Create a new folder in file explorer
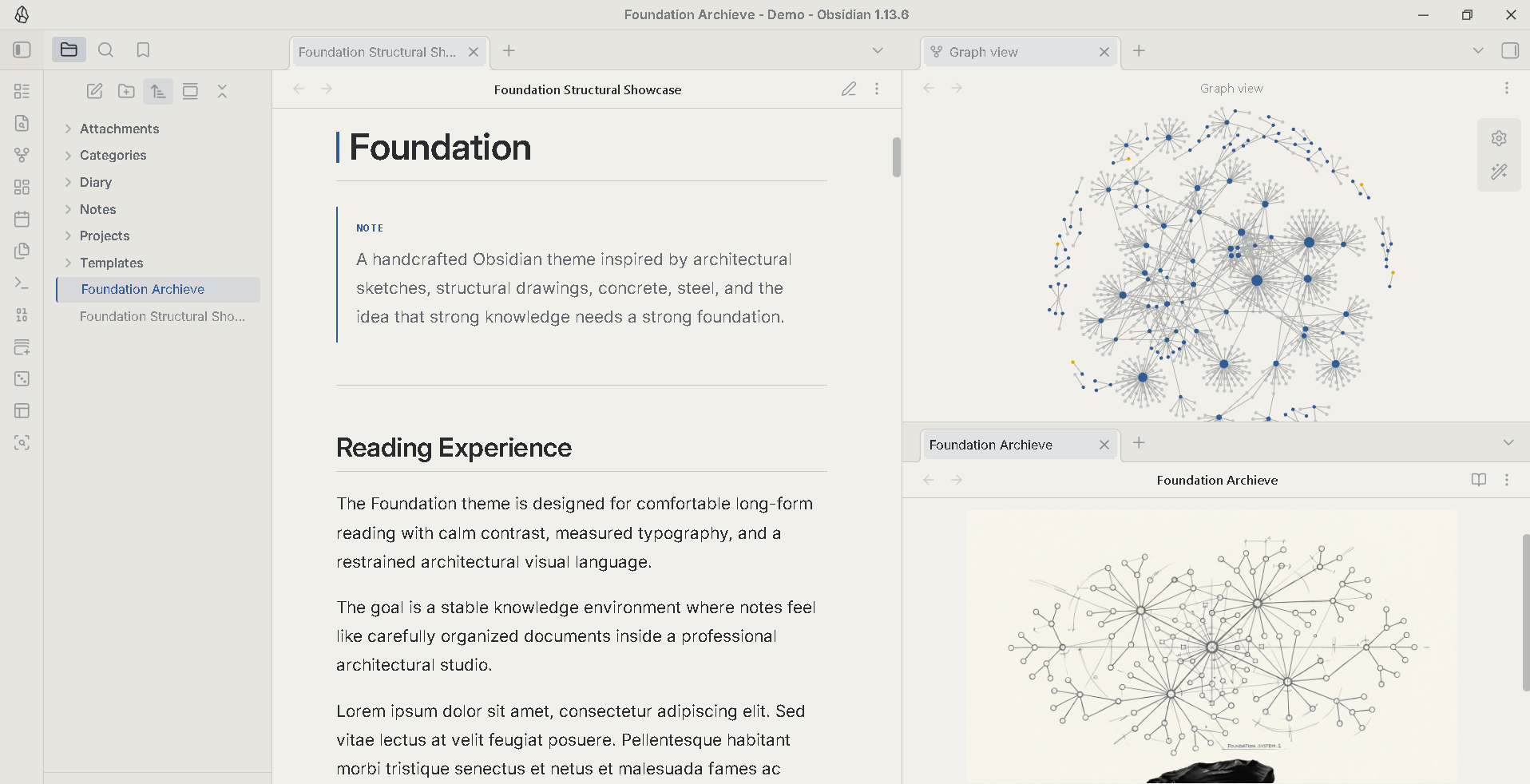 (126, 91)
